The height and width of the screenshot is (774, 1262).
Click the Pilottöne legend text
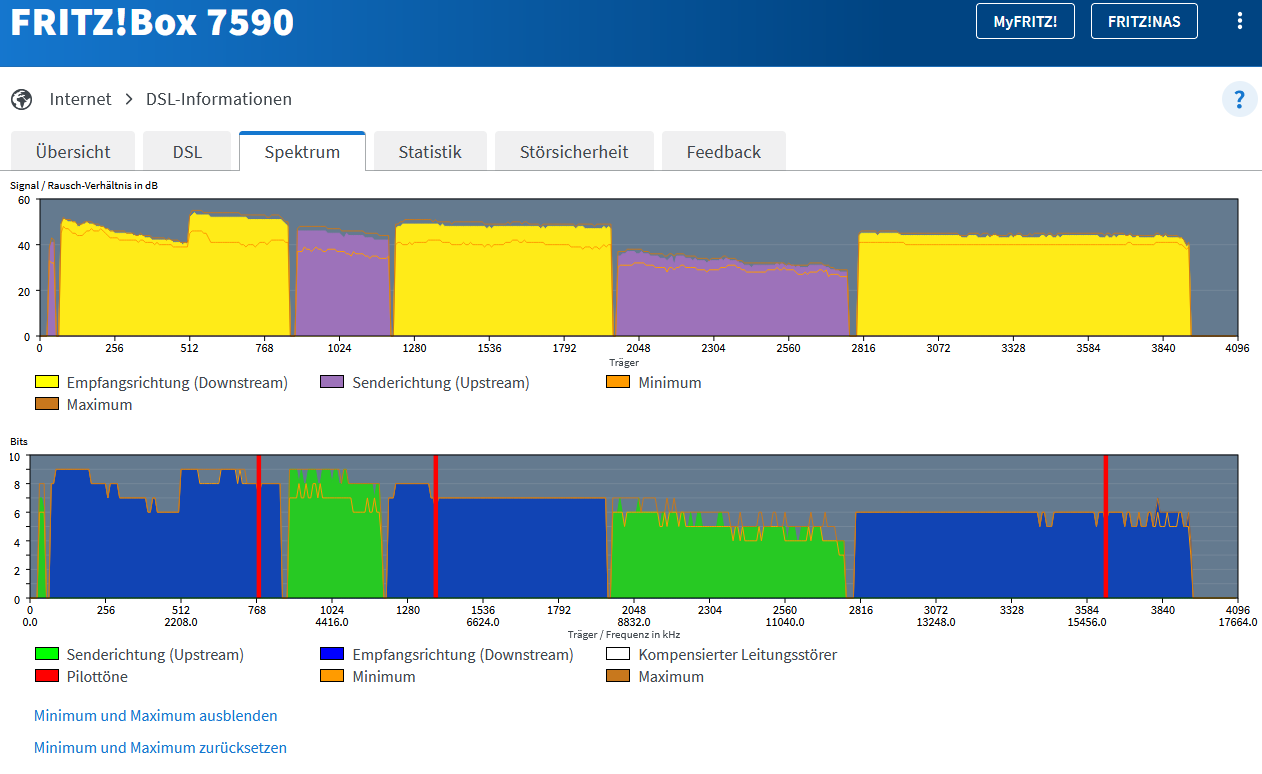97,676
